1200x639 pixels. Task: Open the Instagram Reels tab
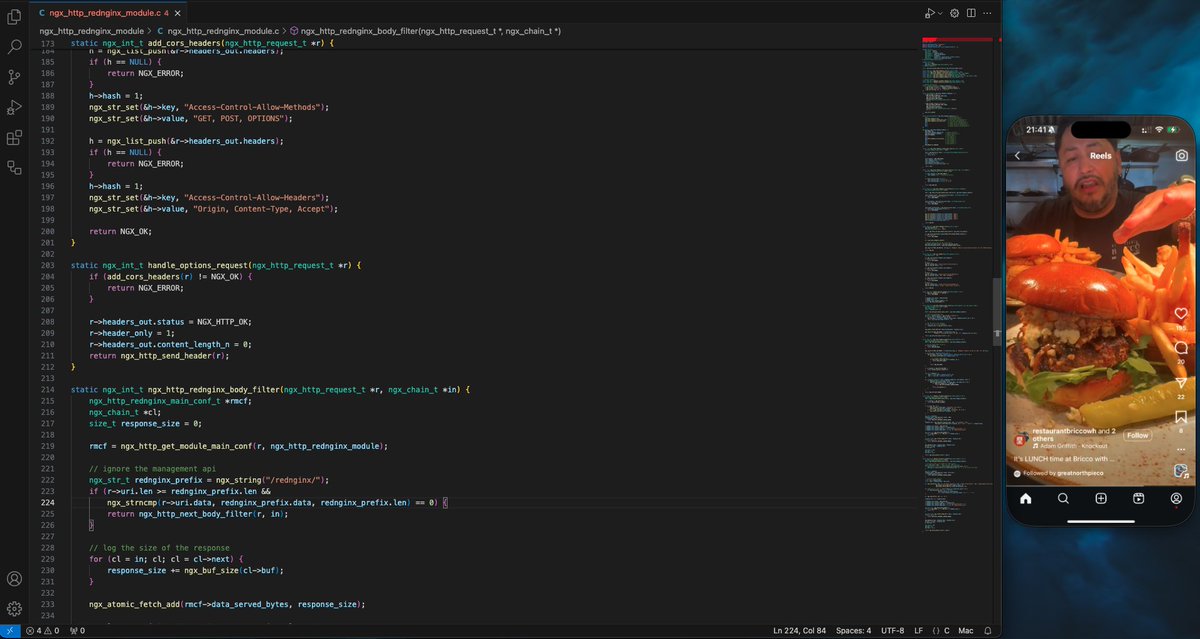coord(1138,498)
